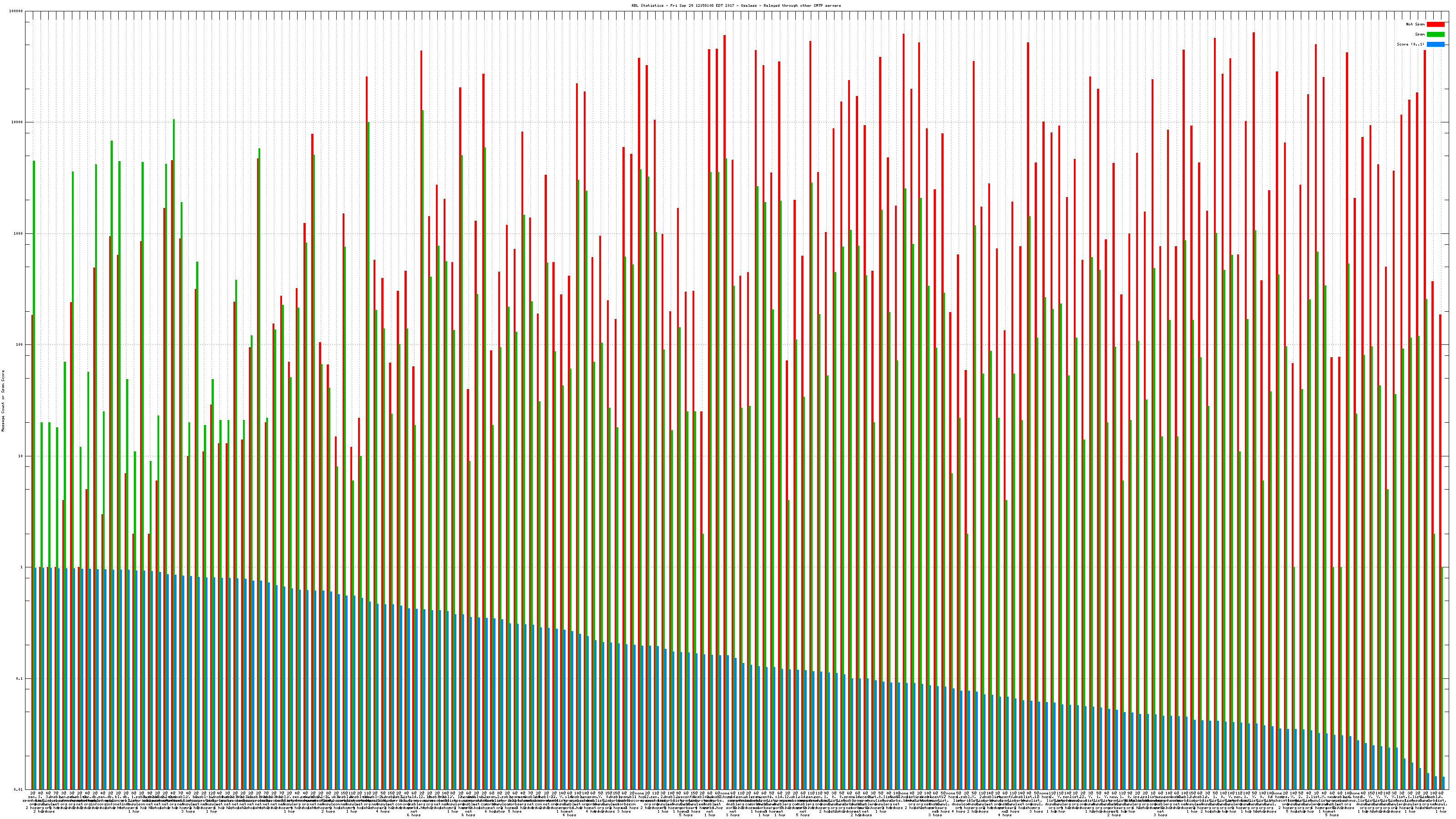
Task: Click the 10000 y-axis tick label
Action: tap(18, 123)
